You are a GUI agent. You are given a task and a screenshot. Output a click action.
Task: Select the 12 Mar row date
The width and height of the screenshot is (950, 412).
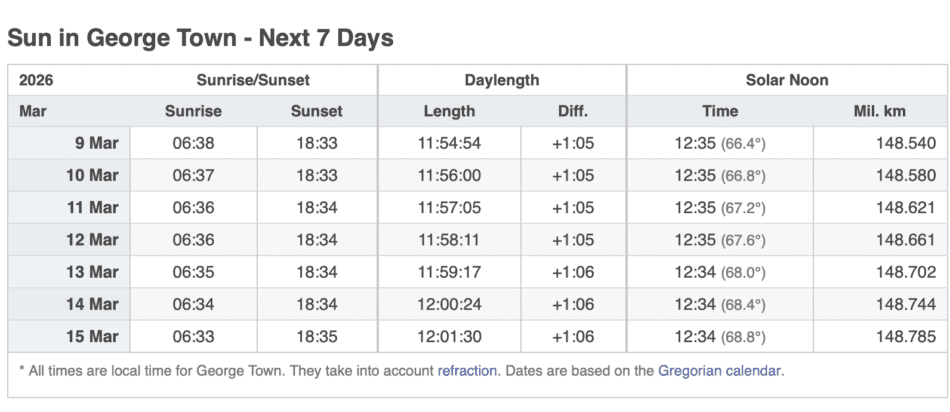[92, 240]
